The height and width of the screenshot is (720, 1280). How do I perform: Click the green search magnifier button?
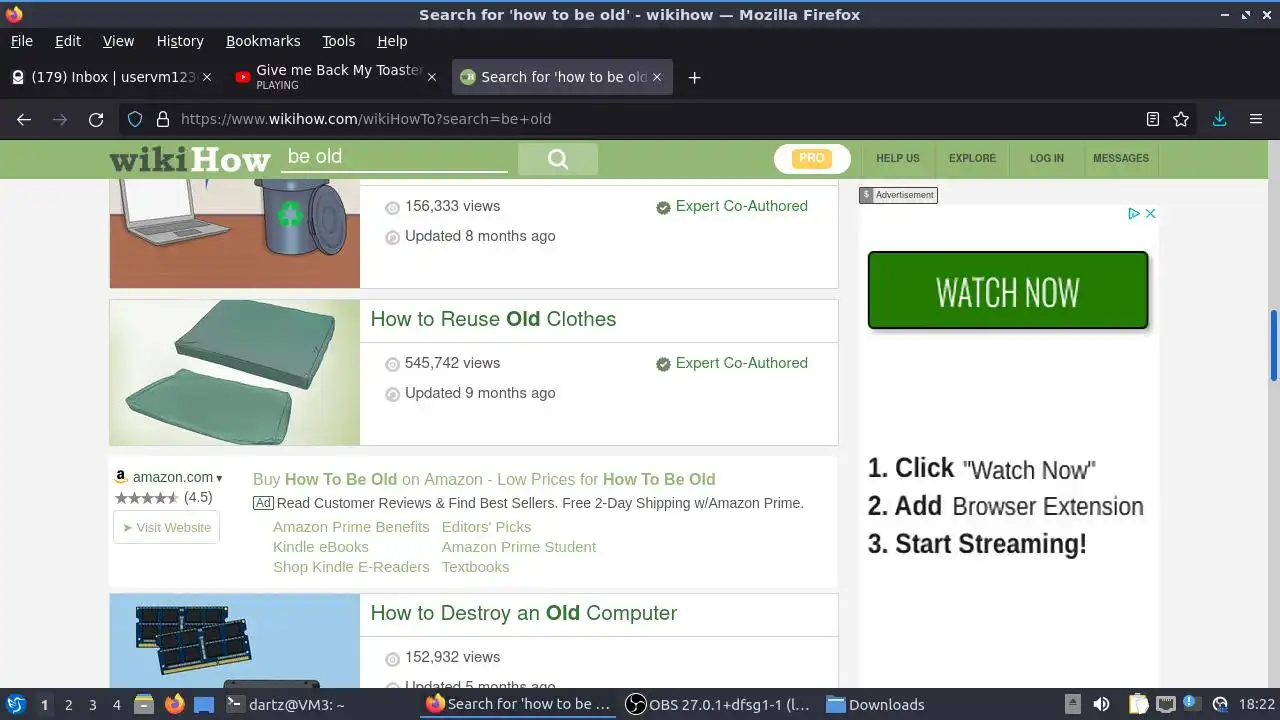coord(558,159)
